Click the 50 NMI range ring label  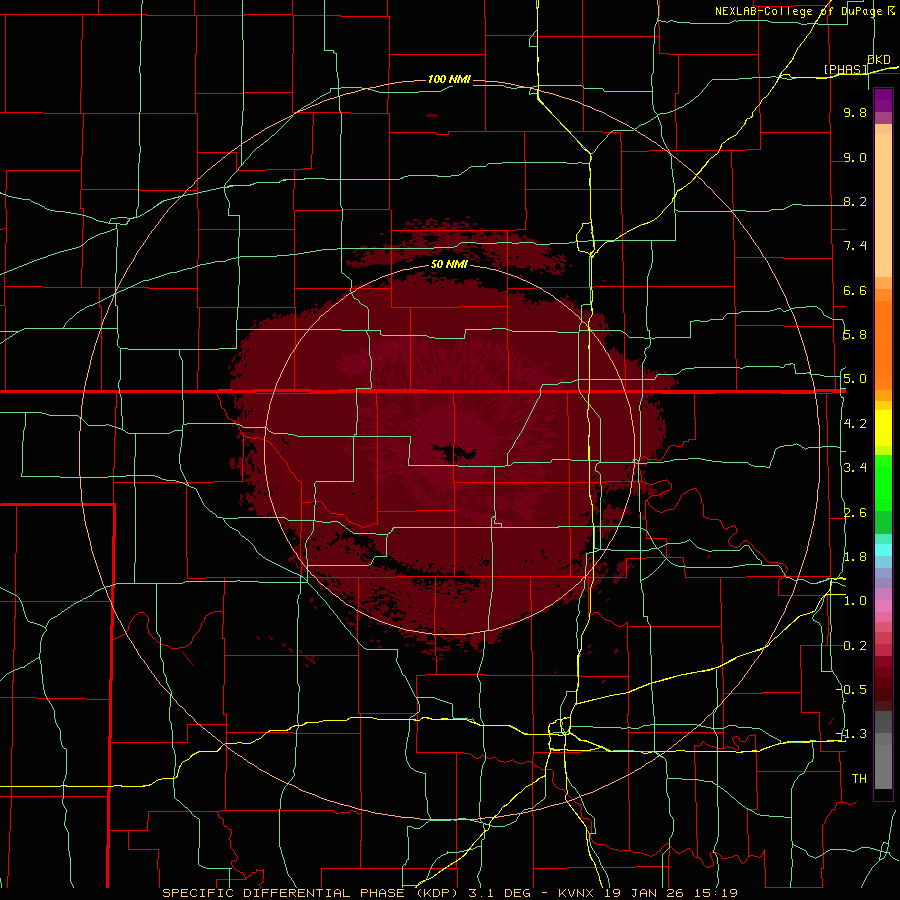click(449, 264)
